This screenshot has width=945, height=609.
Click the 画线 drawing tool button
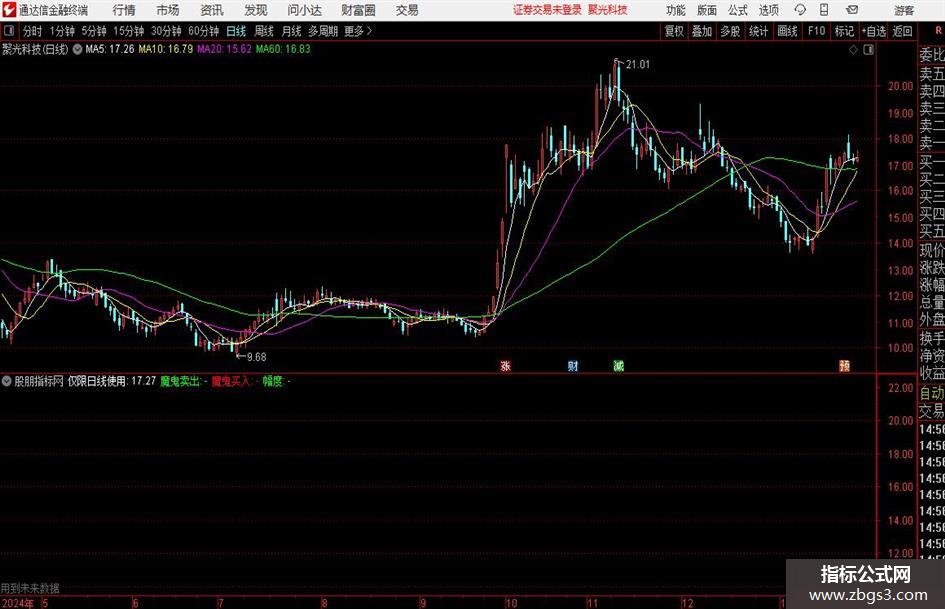click(787, 31)
